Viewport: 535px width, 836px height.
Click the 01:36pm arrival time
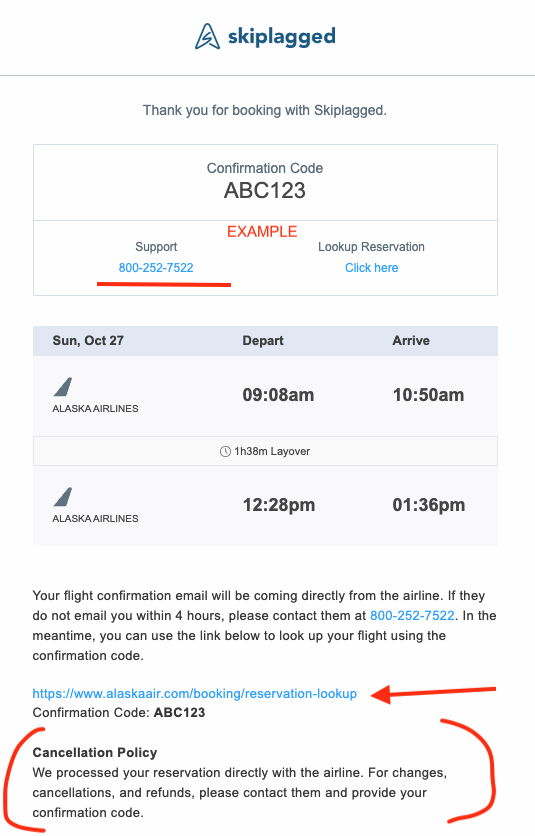click(x=429, y=505)
